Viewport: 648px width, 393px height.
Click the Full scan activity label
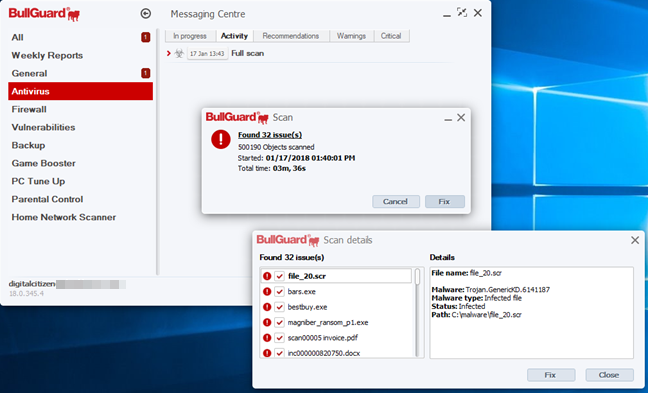pyautogui.click(x=248, y=53)
